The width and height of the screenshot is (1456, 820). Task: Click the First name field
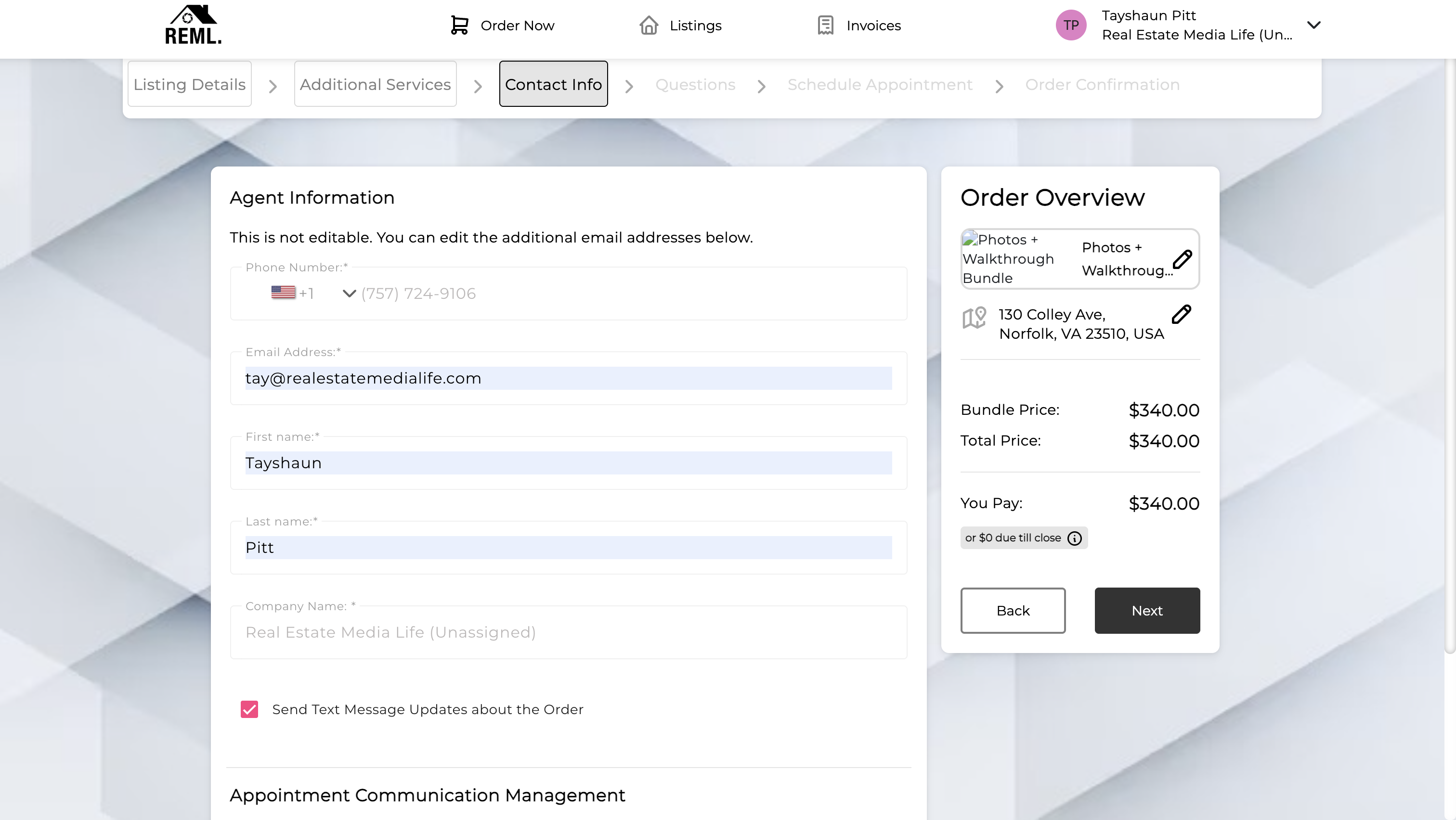[569, 462]
